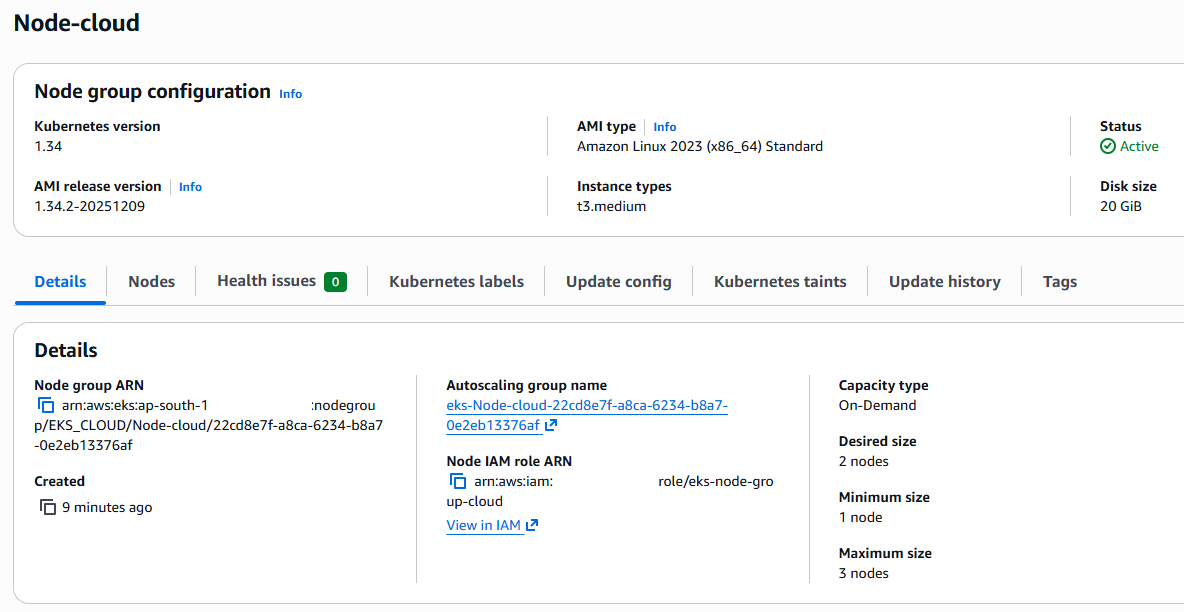Open the Health issues tab
The height and width of the screenshot is (612, 1184).
[266, 281]
